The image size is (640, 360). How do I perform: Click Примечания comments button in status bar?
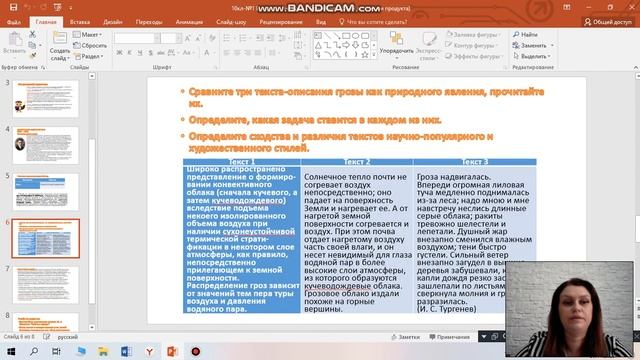tap(449, 337)
